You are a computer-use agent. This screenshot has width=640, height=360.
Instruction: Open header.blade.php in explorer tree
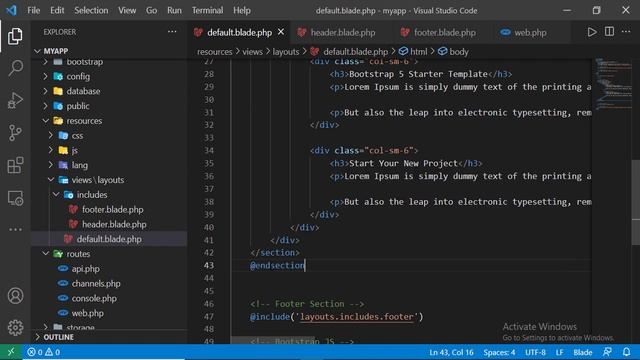pos(114,224)
